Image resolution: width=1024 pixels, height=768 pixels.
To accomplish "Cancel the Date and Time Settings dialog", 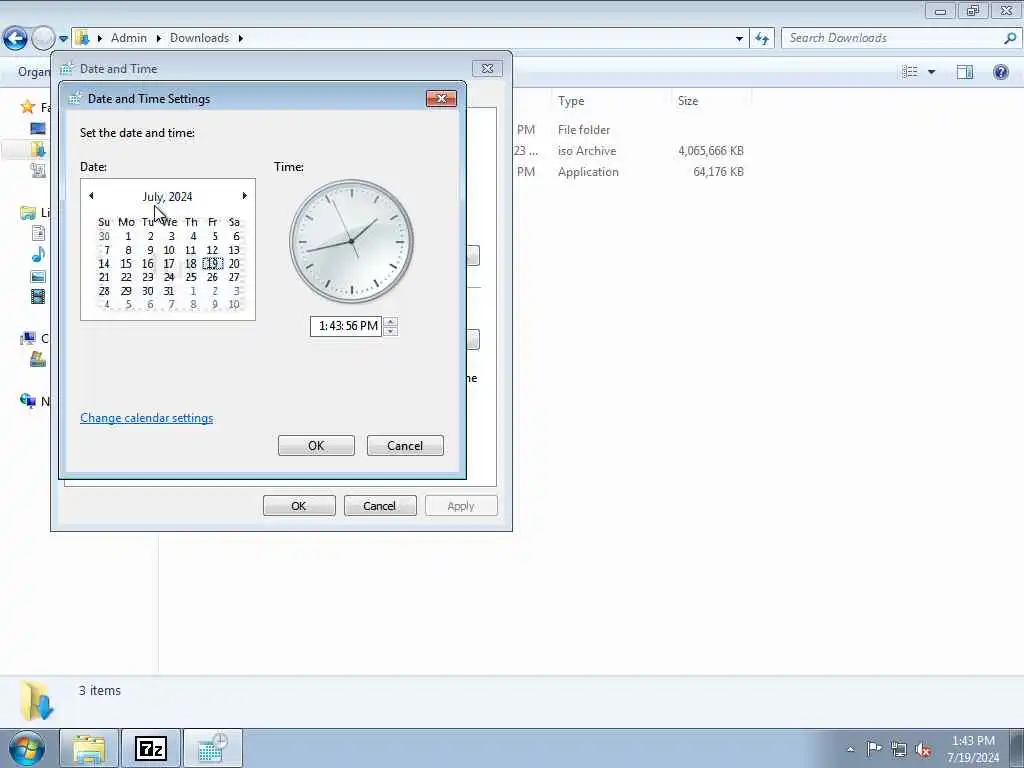I will click(405, 445).
